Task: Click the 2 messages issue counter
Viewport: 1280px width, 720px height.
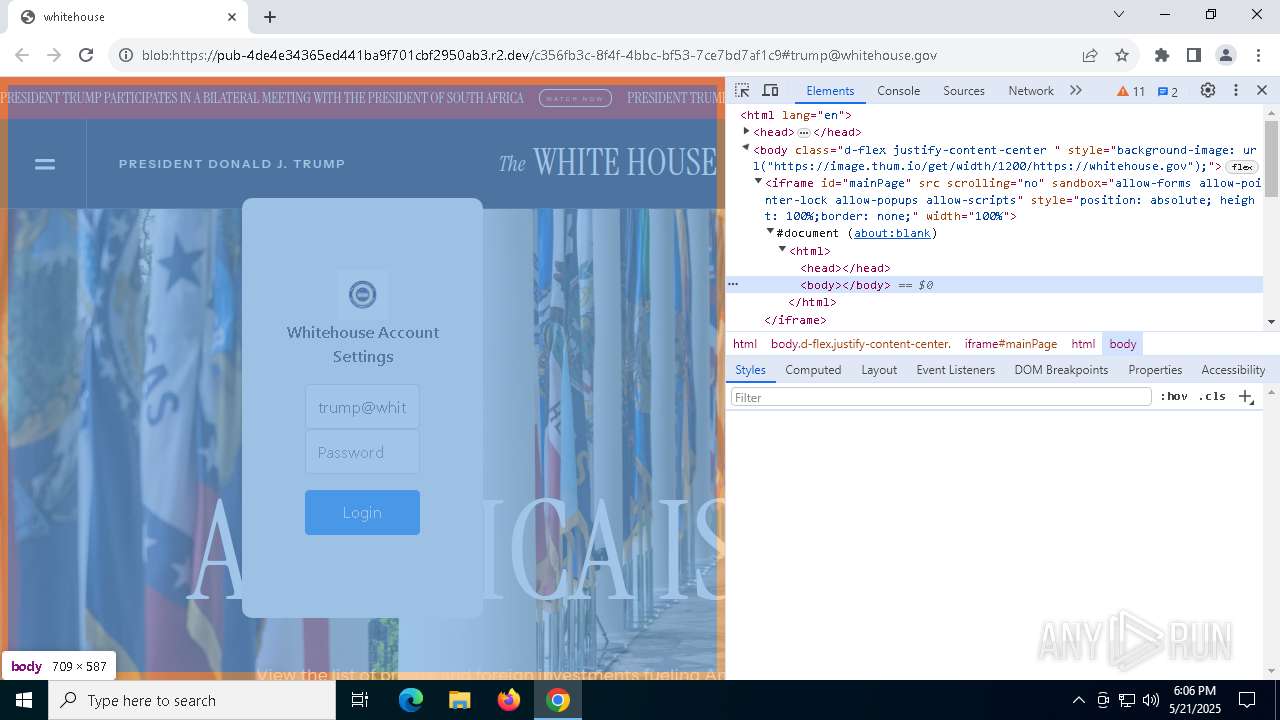Action: [x=1168, y=91]
